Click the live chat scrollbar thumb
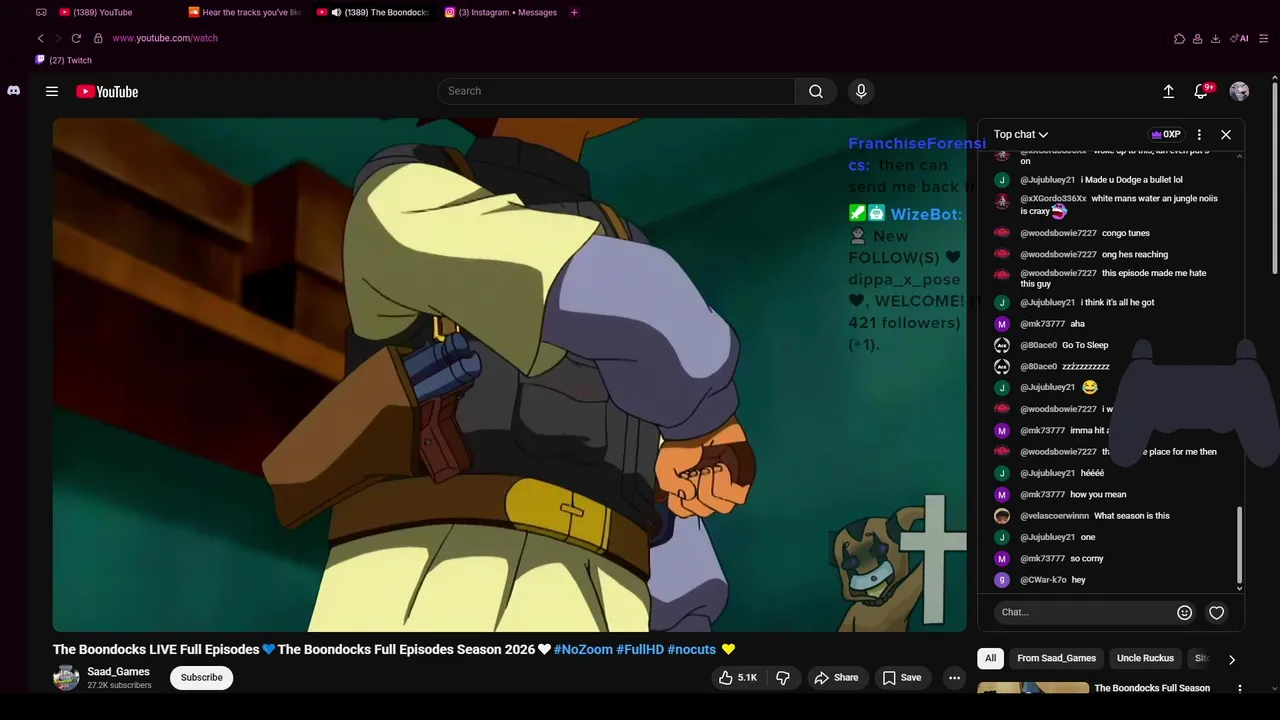 coord(1240,544)
